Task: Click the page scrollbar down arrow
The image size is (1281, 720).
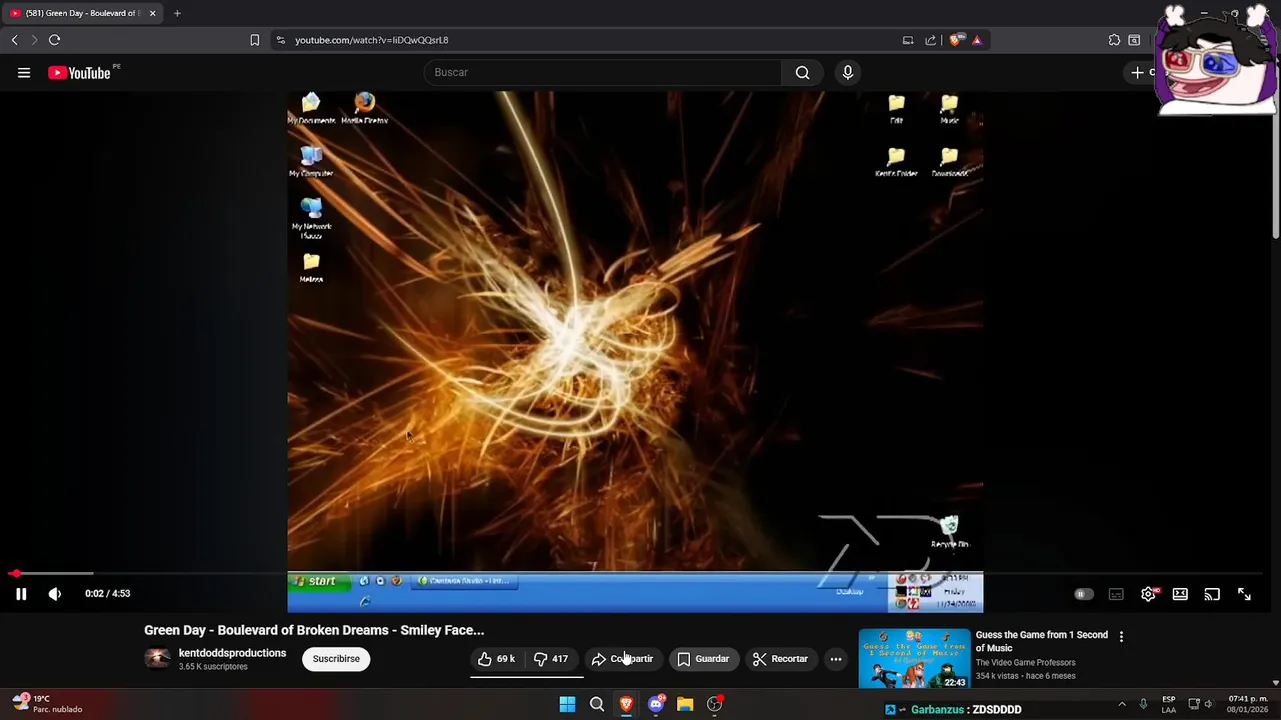Action: coord(1275,683)
